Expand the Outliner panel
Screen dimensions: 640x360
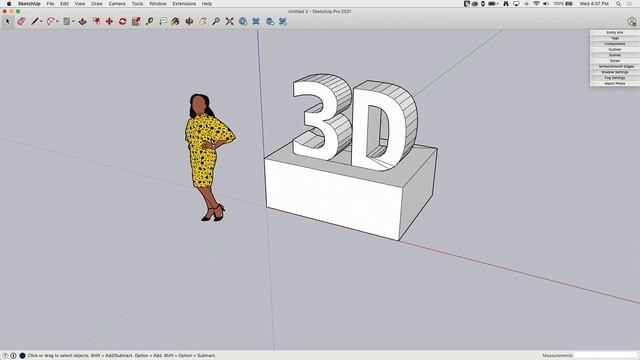tap(615, 49)
